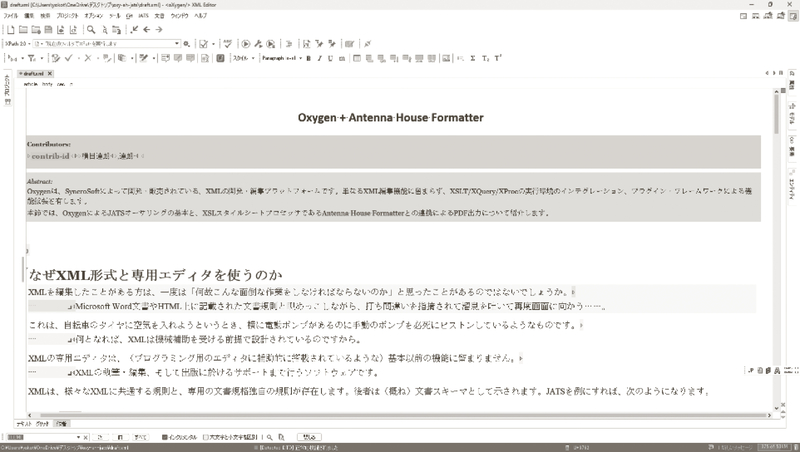Apply bold formatting B icon
This screenshot has width=800, height=452.
pos(309,58)
